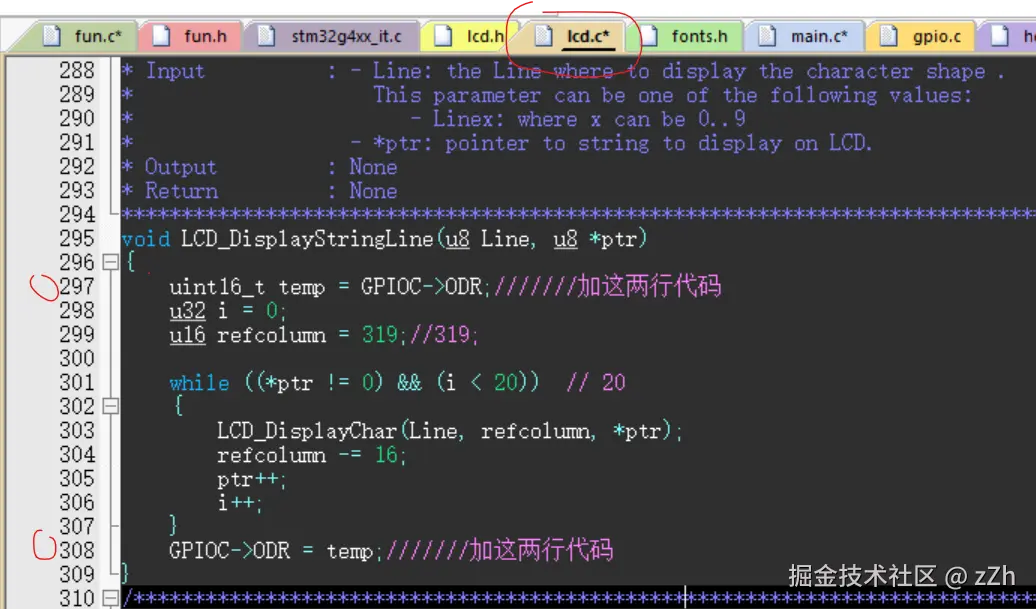
Task: Open the fonts.h tab
Action: click(692, 37)
